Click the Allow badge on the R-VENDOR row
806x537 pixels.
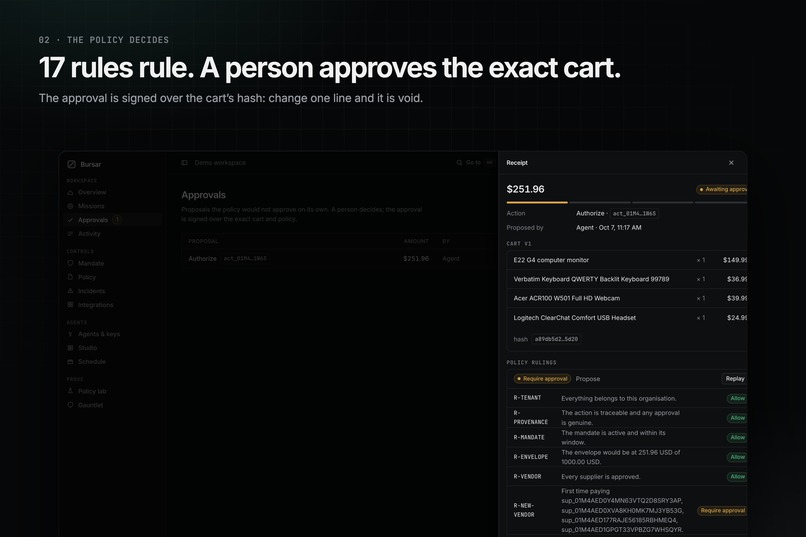(737, 476)
